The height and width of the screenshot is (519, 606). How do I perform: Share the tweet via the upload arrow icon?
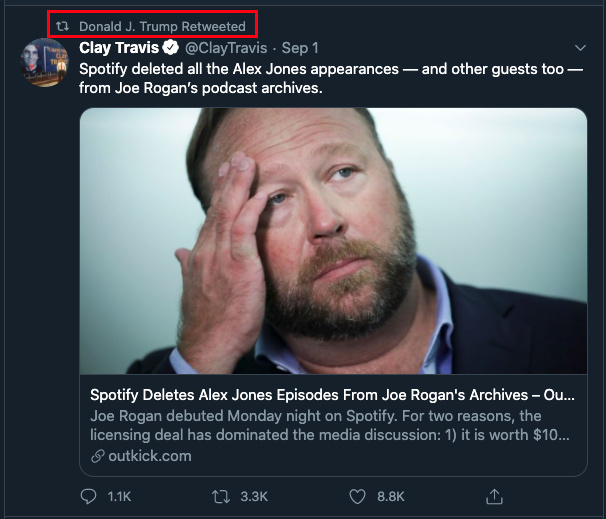point(493,496)
